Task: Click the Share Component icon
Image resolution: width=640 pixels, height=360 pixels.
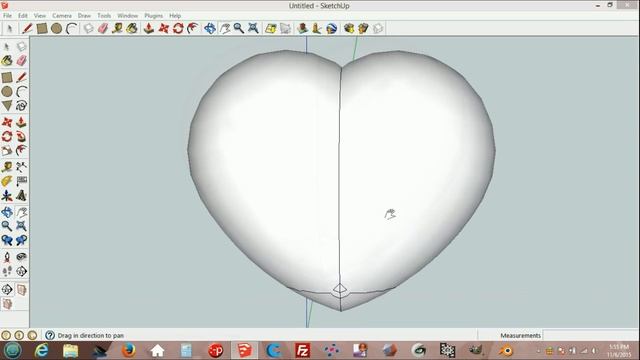Action: click(378, 28)
